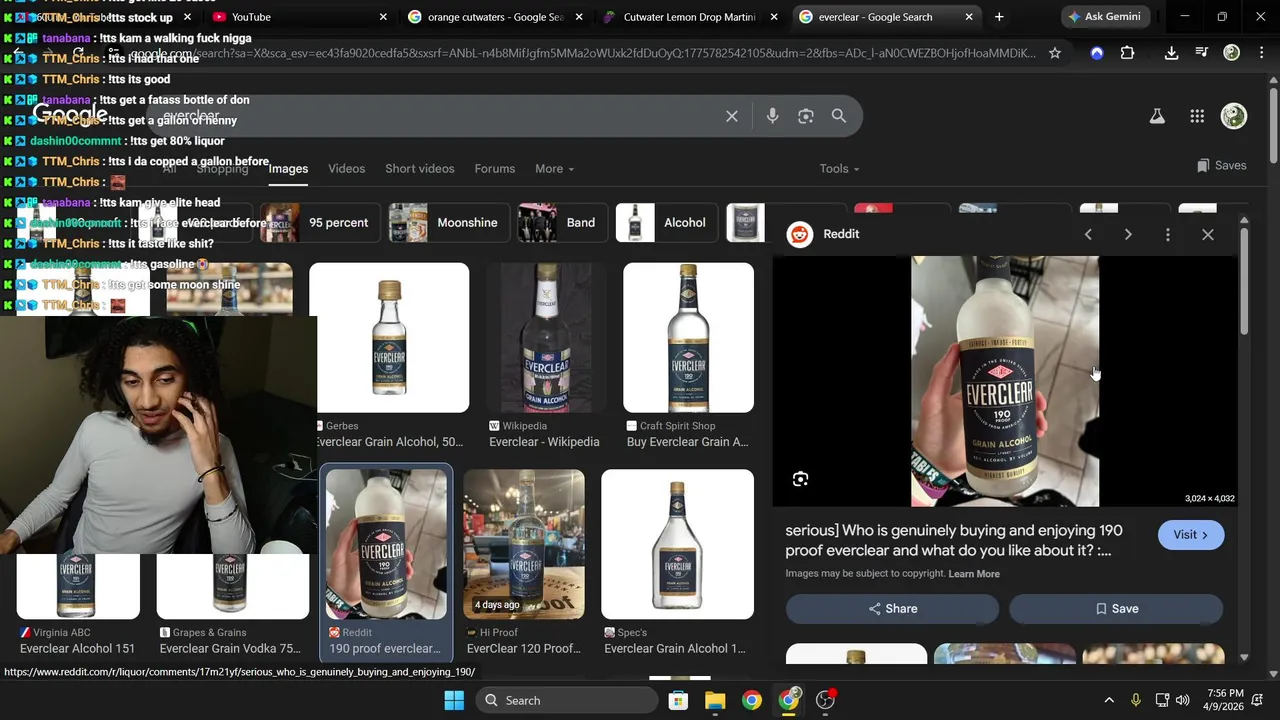1280x720 pixels.
Task: Open the Tools dropdown
Action: tap(839, 169)
